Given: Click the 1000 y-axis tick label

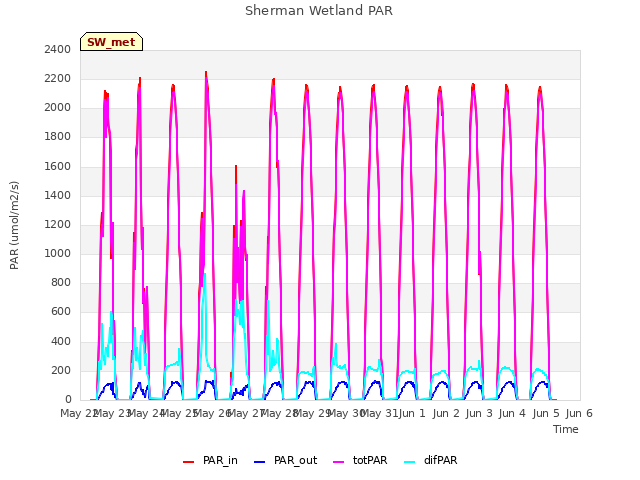Looking at the screenshot, I should [x=58, y=253].
